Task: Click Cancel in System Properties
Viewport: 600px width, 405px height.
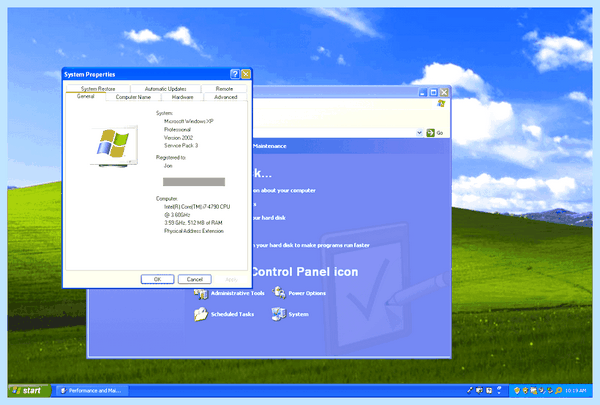Action: click(x=194, y=279)
